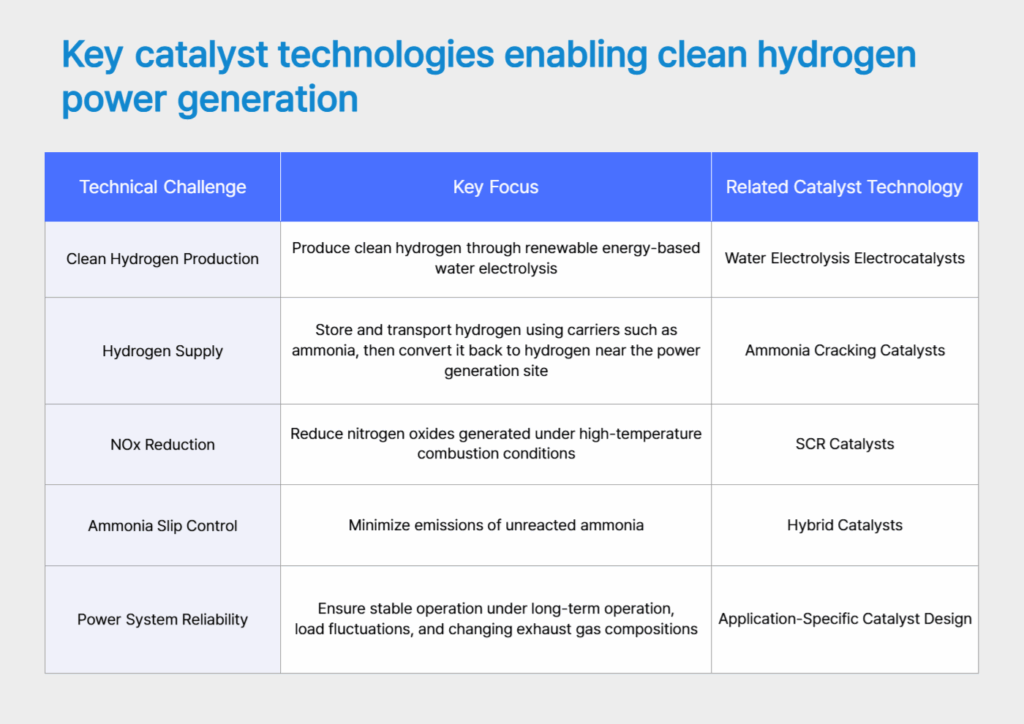Click the title 'Key catalyst technologies enabling clean hydrogen power generation'
This screenshot has width=1024, height=724.
click(488, 76)
